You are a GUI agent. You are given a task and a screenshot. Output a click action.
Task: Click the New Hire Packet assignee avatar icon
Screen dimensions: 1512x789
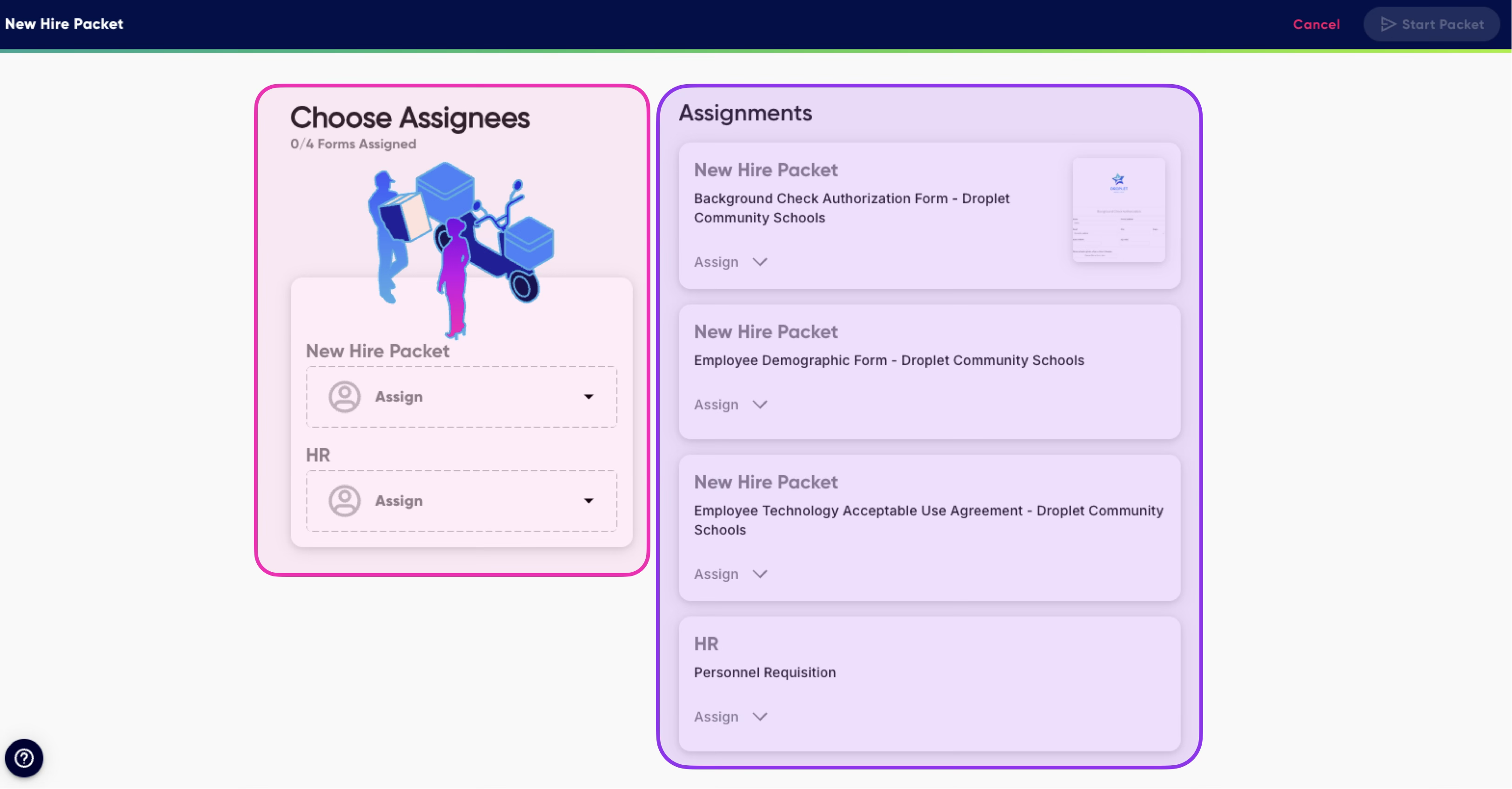pos(345,397)
